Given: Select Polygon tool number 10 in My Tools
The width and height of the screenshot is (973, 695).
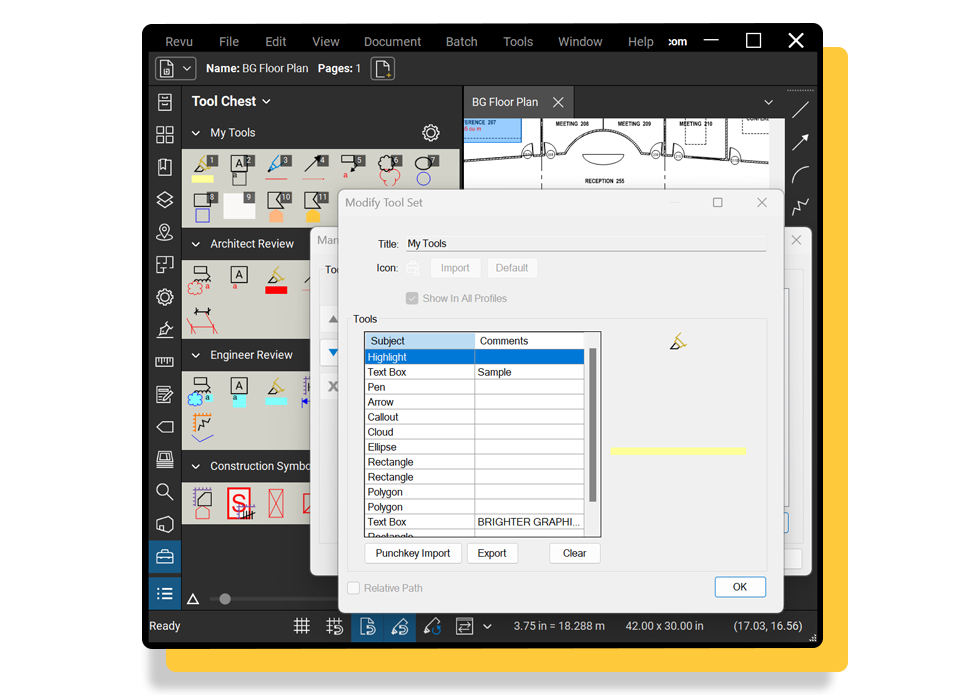Looking at the screenshot, I should coord(278,207).
